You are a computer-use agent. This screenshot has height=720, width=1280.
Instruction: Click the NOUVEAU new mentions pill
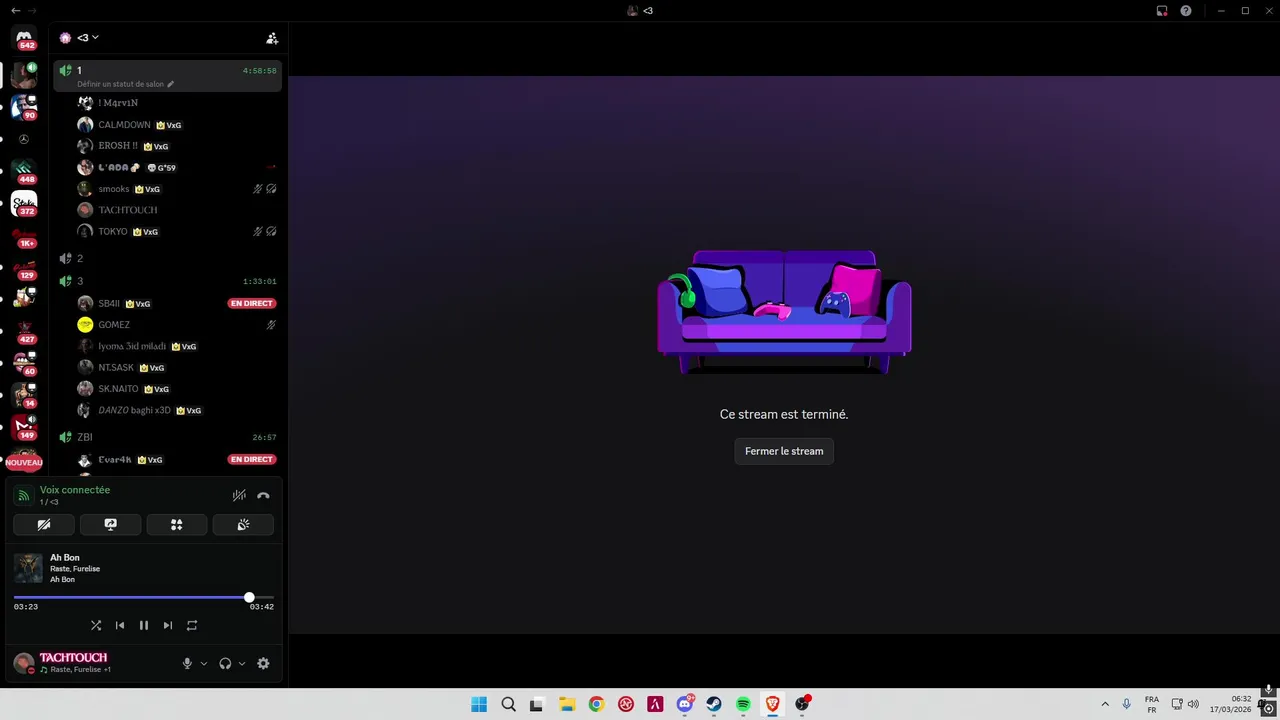pyautogui.click(x=24, y=462)
